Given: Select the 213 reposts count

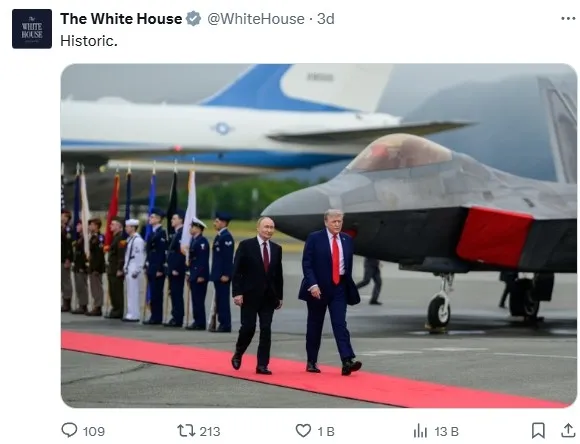Looking at the screenshot, I should tap(210, 431).
